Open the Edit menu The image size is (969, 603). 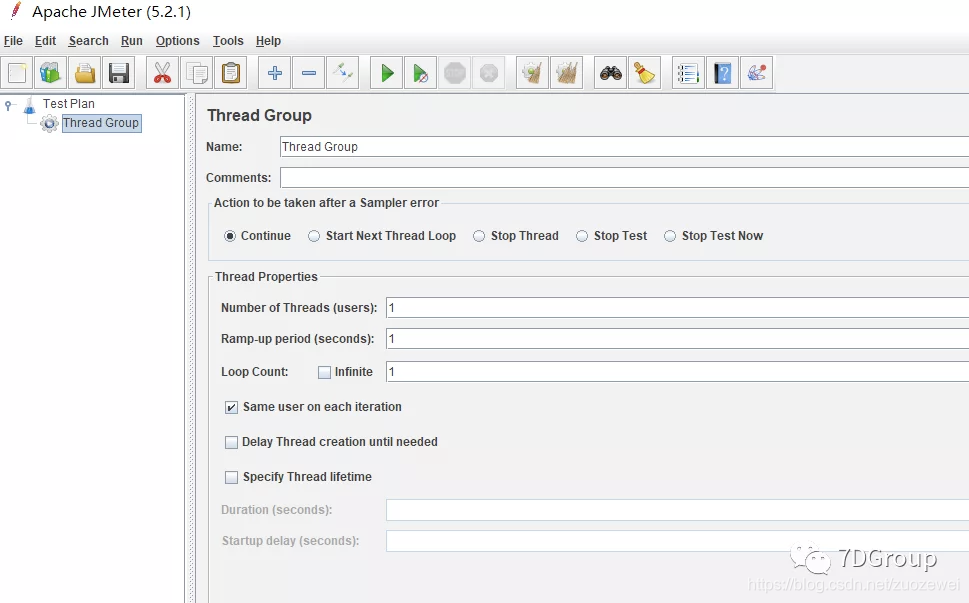pyautogui.click(x=45, y=41)
